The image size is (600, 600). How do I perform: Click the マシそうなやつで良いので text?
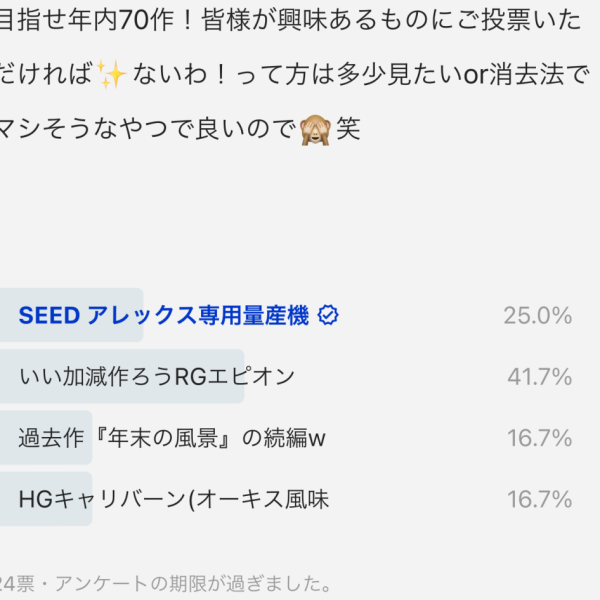coord(148,131)
